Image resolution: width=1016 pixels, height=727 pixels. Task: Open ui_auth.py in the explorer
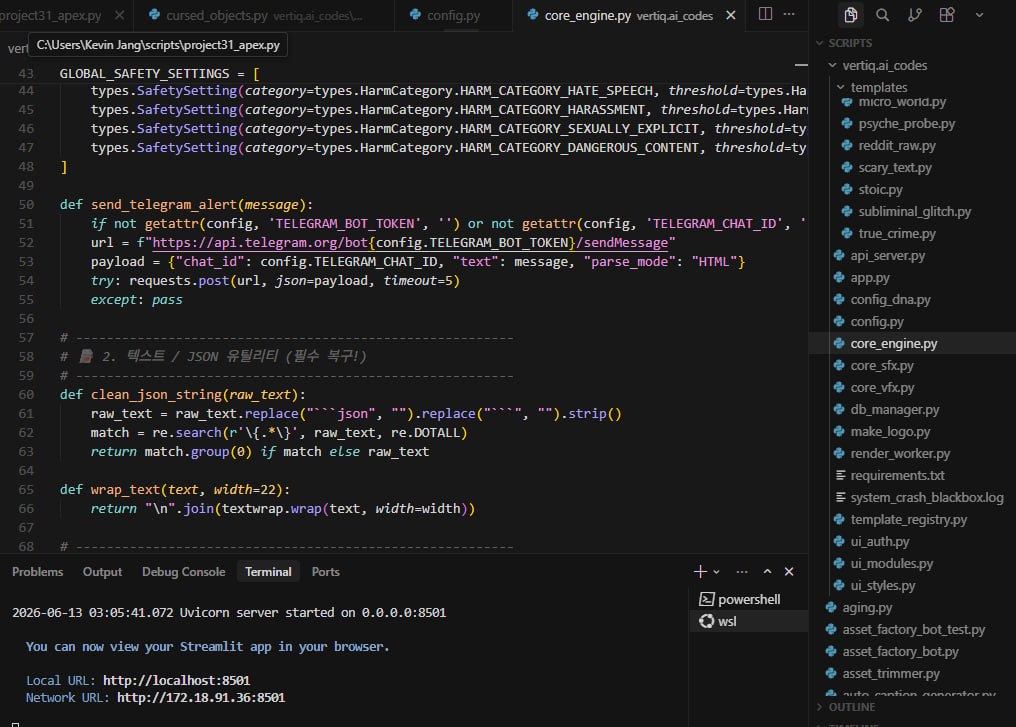click(x=879, y=542)
